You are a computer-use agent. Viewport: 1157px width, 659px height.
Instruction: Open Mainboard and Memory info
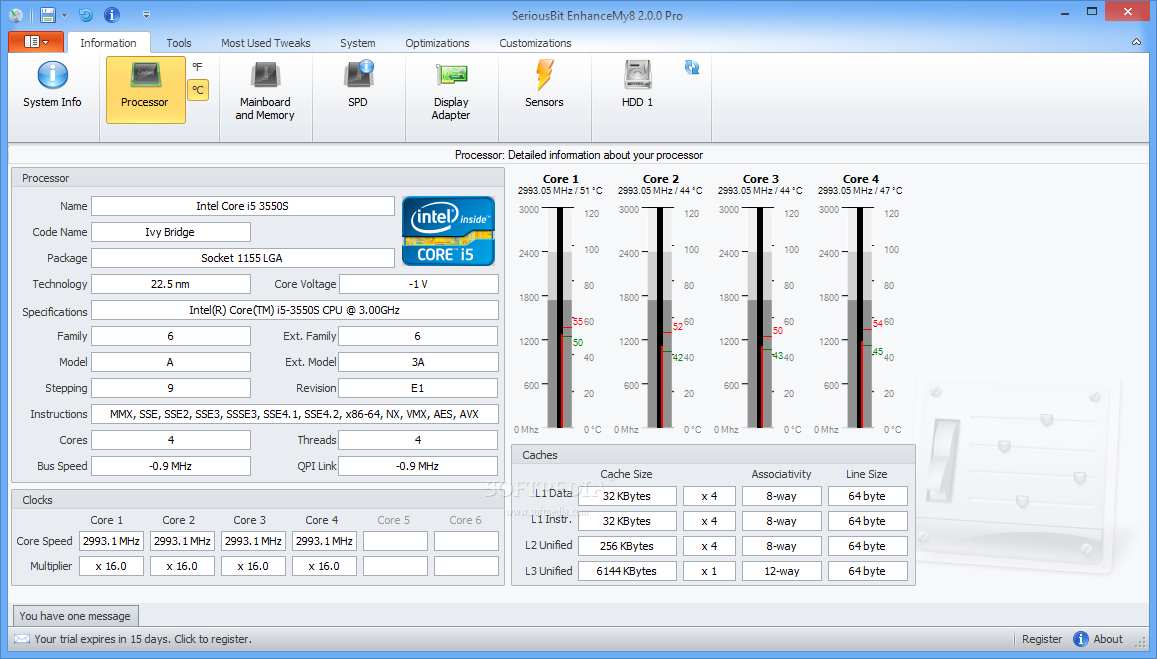click(x=265, y=92)
